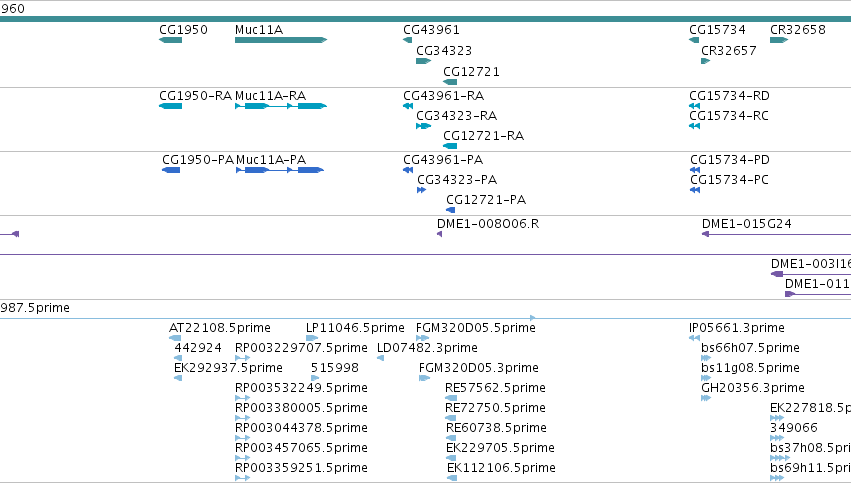Click the GH20356.3prime EST label
The width and height of the screenshot is (851, 483).
[x=753, y=388]
